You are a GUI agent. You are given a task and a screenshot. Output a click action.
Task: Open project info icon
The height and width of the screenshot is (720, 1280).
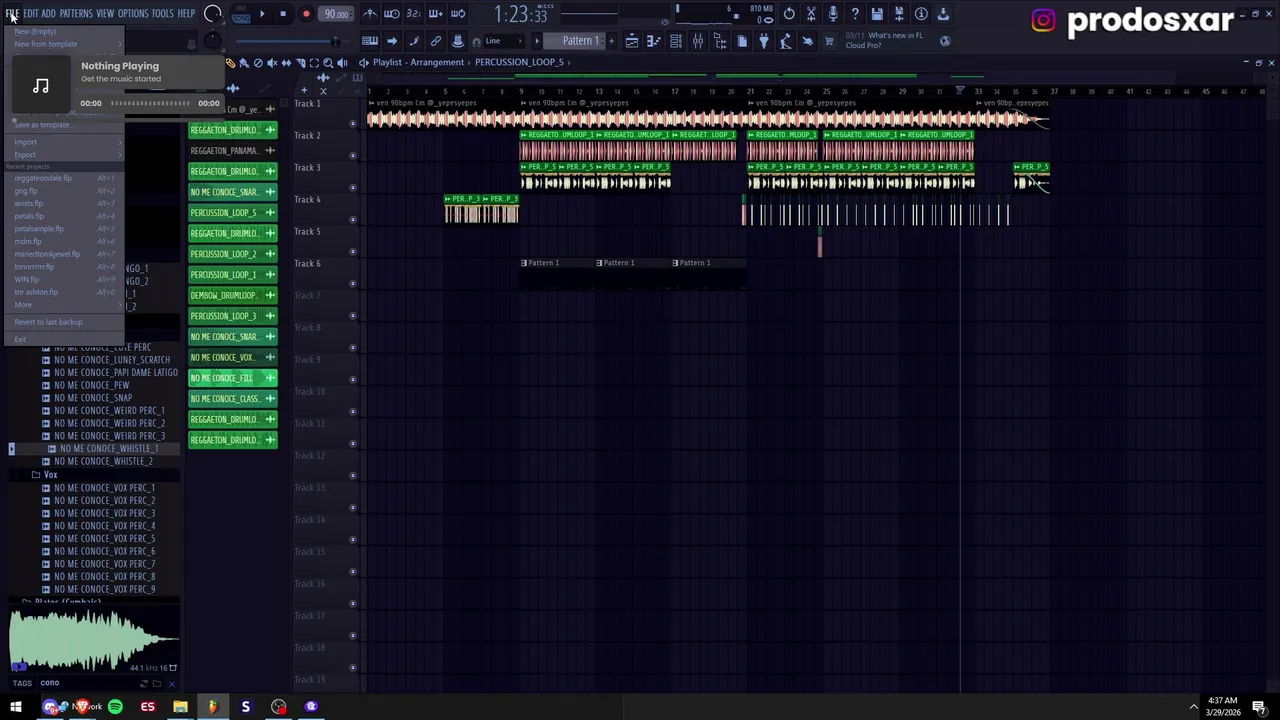921,14
